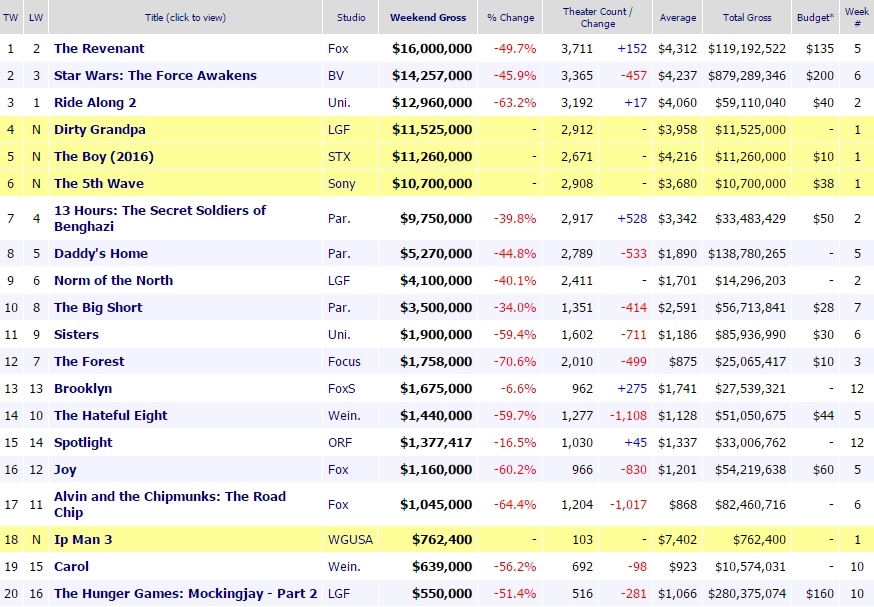The width and height of the screenshot is (874, 607).
Task: Open Alvin and the Chipmunks: The Road Chip
Action: (x=169, y=504)
